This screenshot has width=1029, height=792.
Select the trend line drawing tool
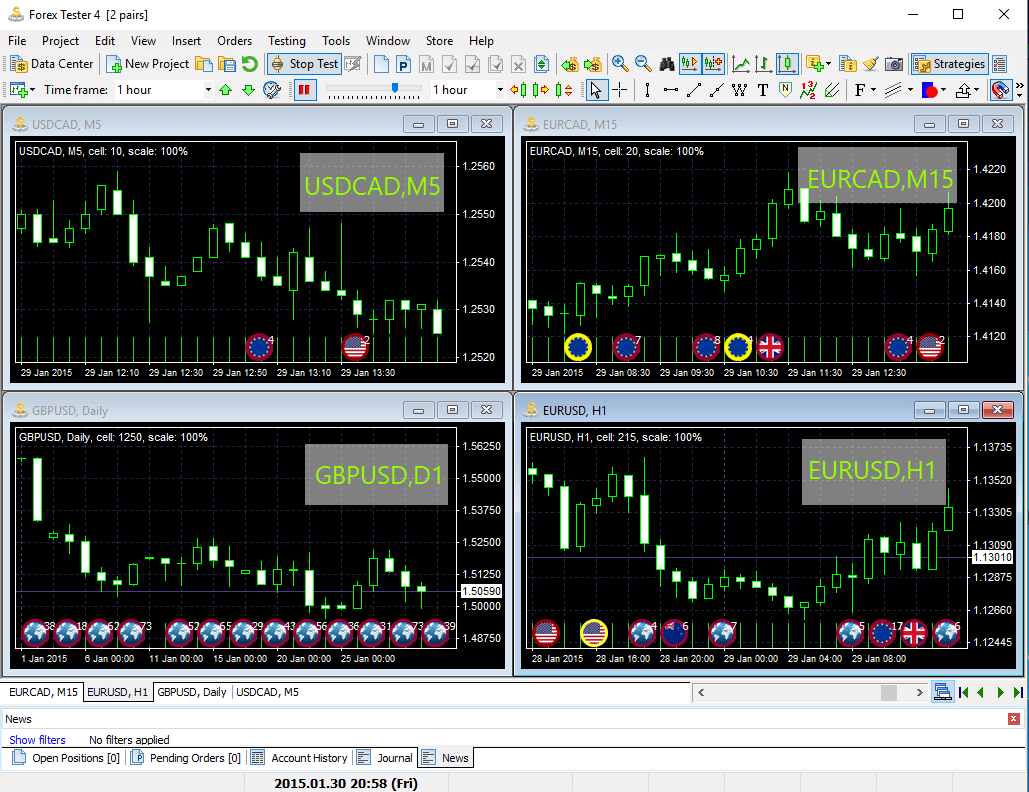(694, 90)
